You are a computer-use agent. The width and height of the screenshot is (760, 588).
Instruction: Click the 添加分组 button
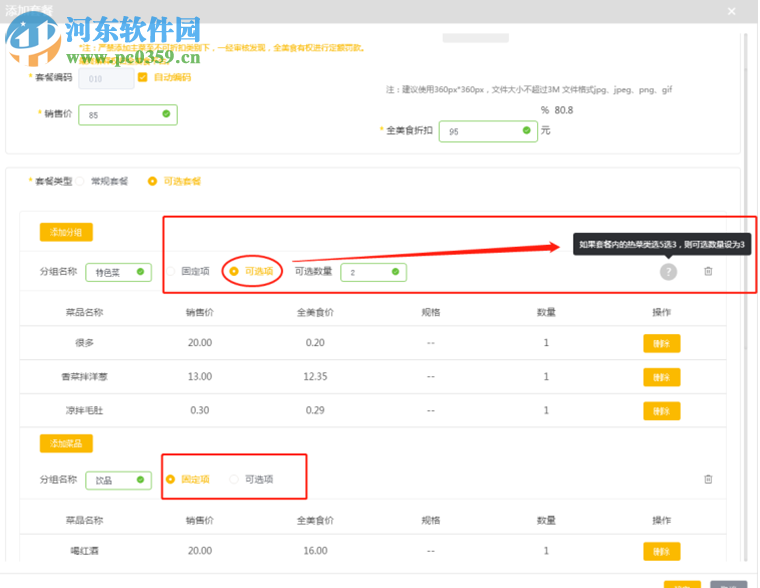point(66,232)
